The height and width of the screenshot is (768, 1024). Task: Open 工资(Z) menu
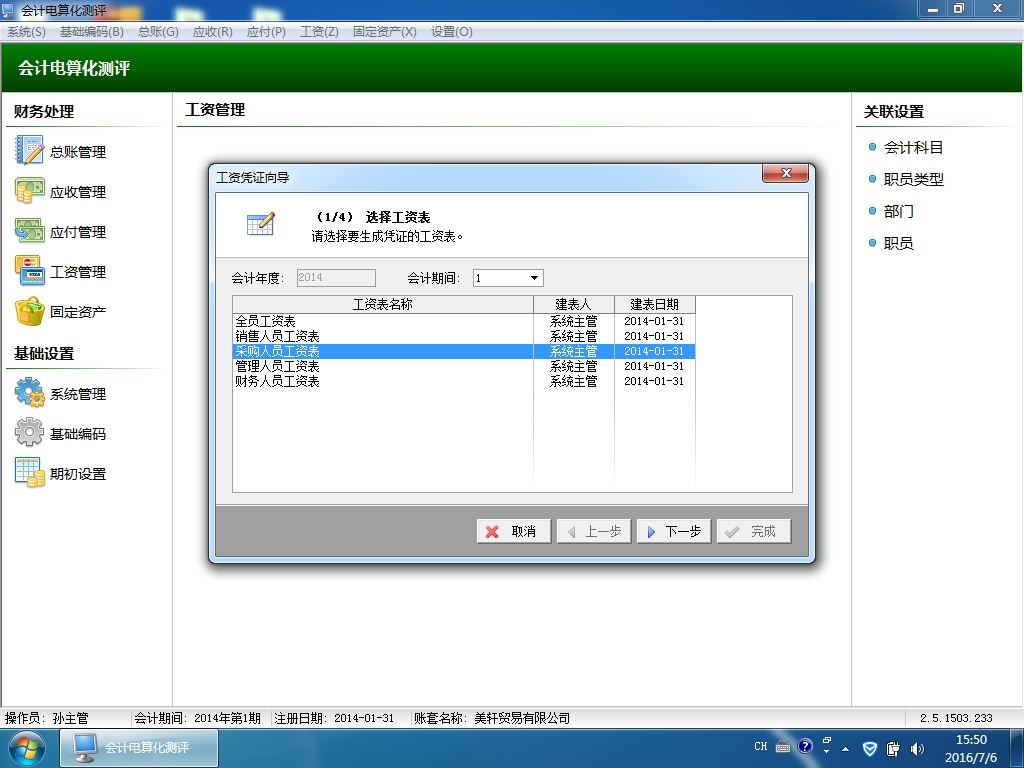[319, 31]
